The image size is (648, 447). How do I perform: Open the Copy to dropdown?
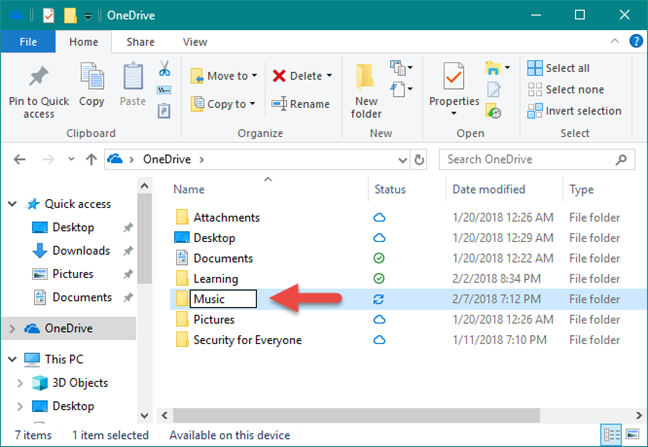(x=252, y=104)
